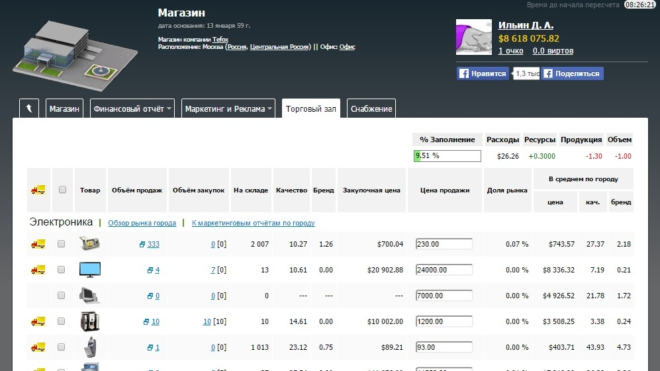The height and width of the screenshot is (371, 660).
Task: Open the desktop computer product icon
Action: [x=90, y=296]
